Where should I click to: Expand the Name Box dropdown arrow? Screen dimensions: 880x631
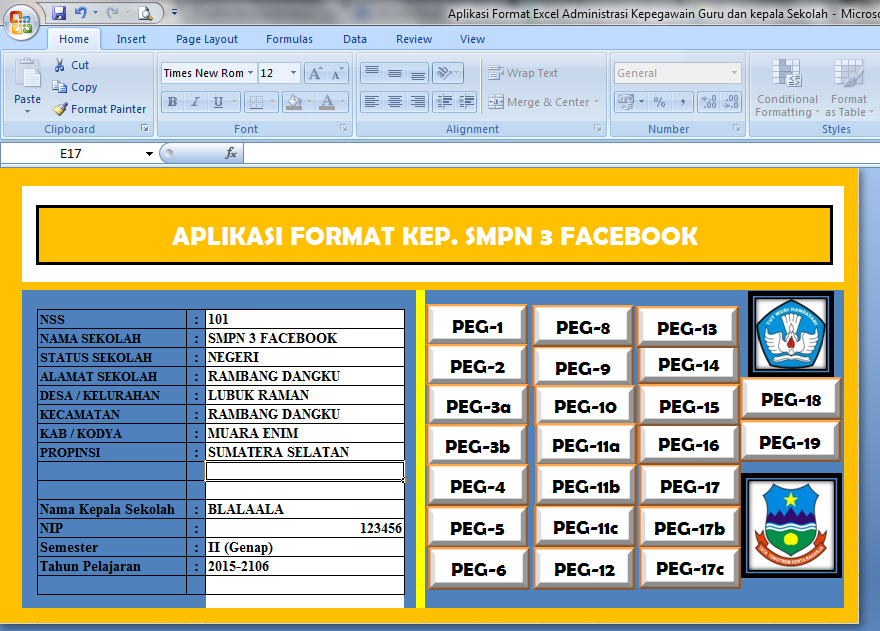149,154
